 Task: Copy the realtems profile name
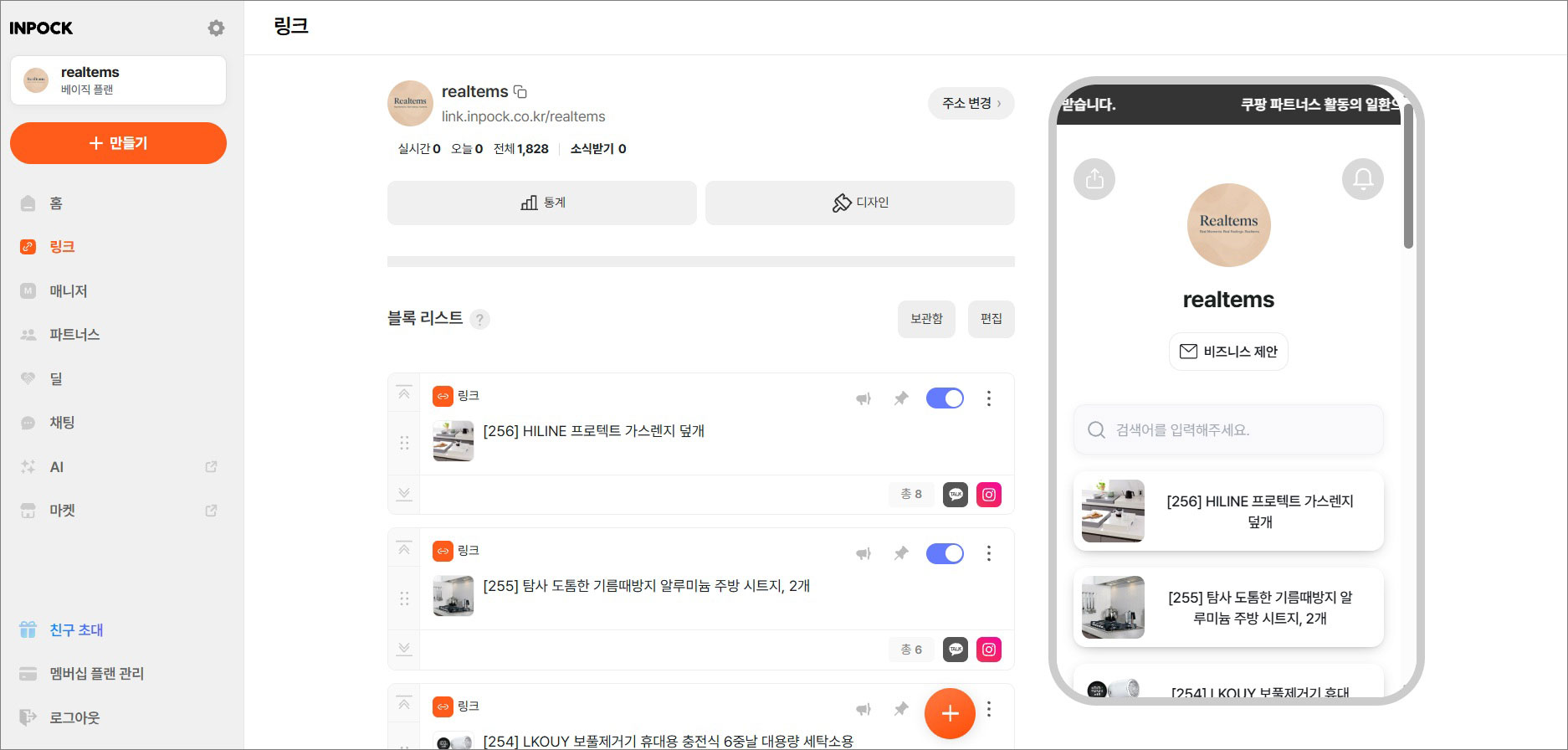pyautogui.click(x=520, y=91)
